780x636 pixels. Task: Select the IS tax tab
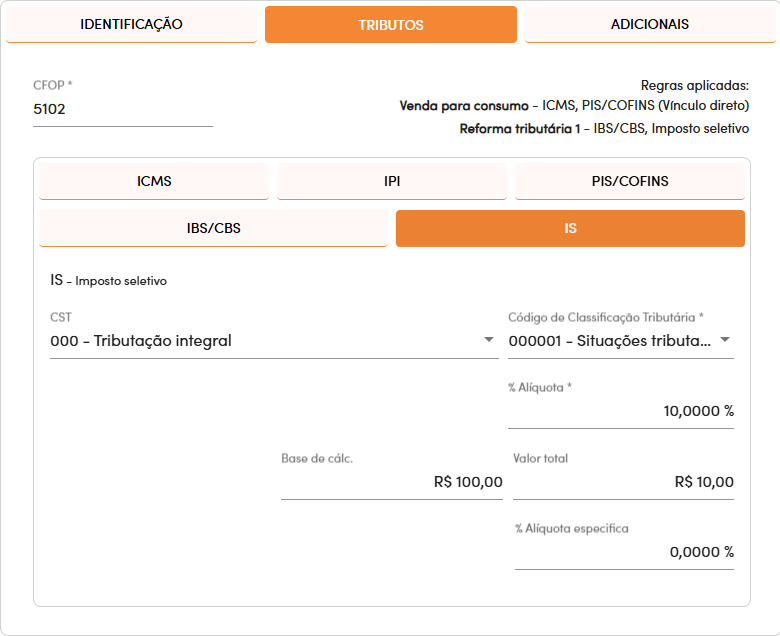pos(571,228)
